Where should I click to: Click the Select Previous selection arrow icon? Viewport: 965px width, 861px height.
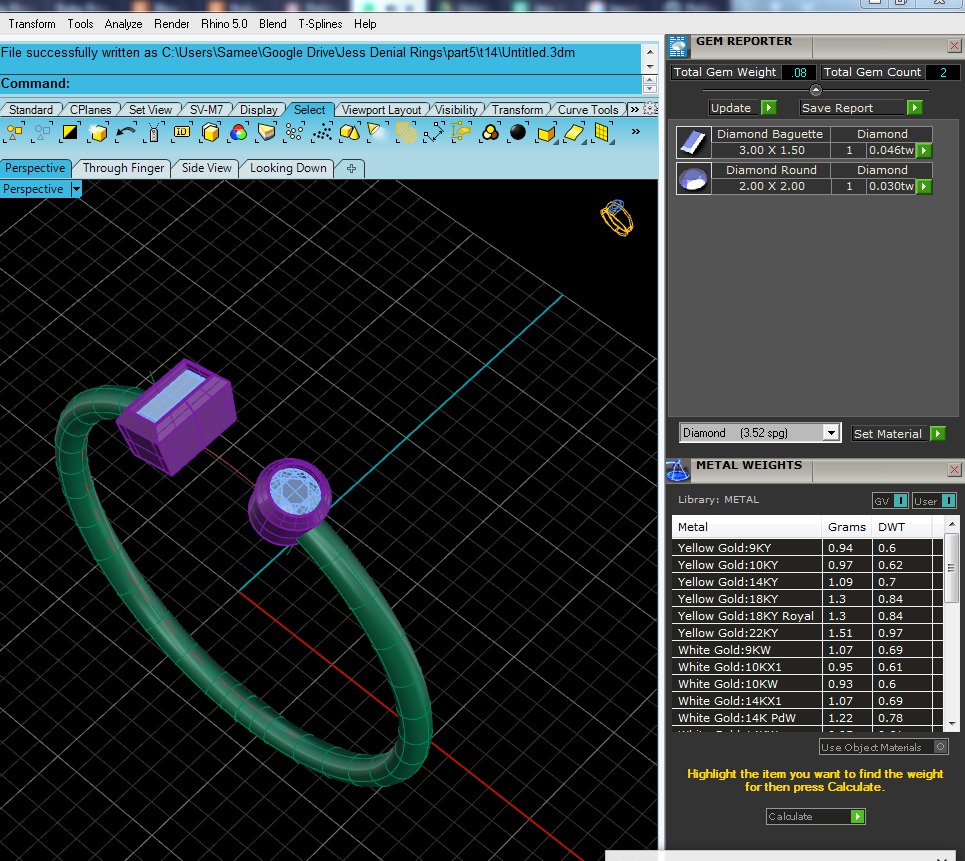[126, 132]
